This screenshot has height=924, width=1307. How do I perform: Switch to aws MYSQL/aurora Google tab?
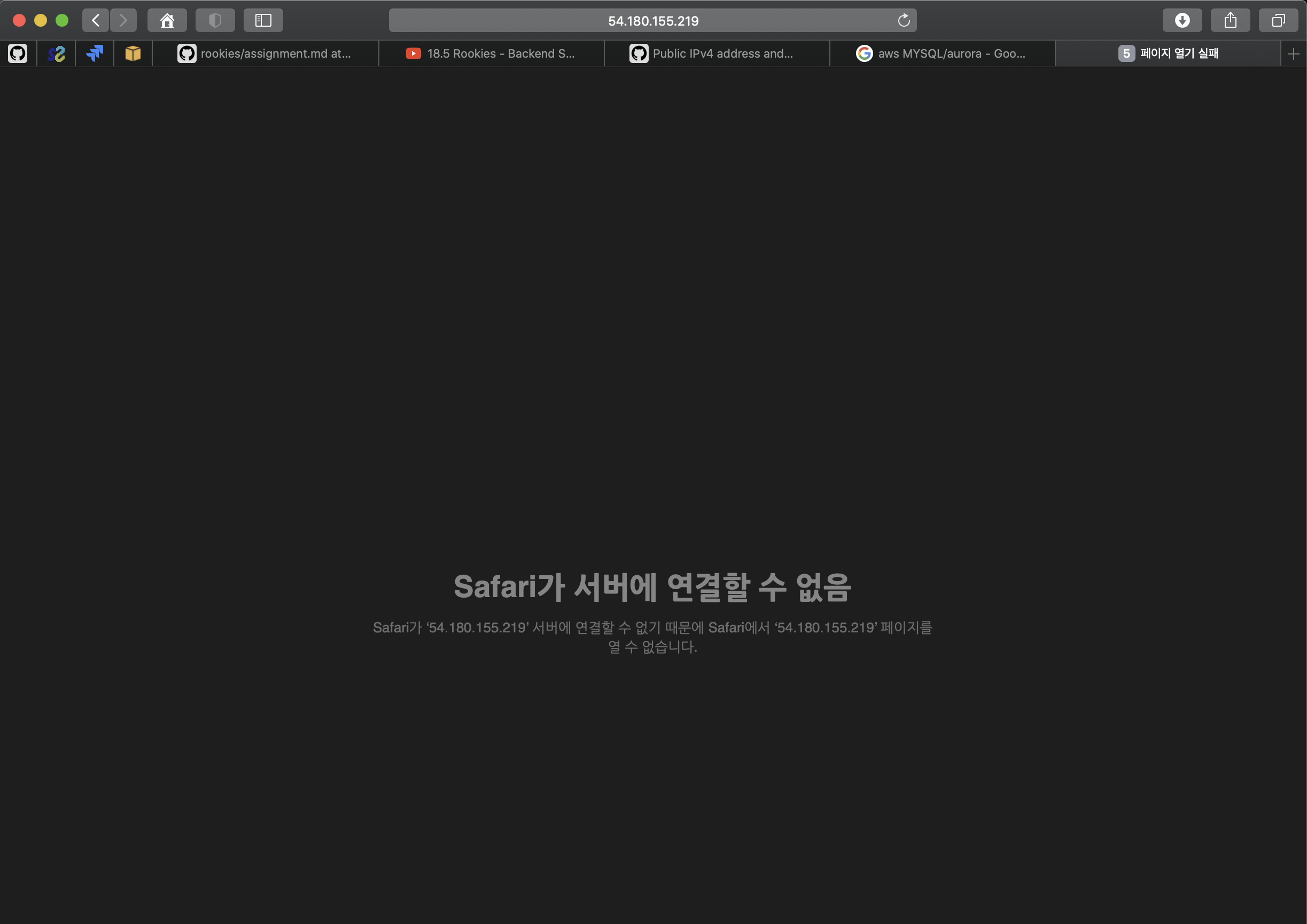pos(942,53)
